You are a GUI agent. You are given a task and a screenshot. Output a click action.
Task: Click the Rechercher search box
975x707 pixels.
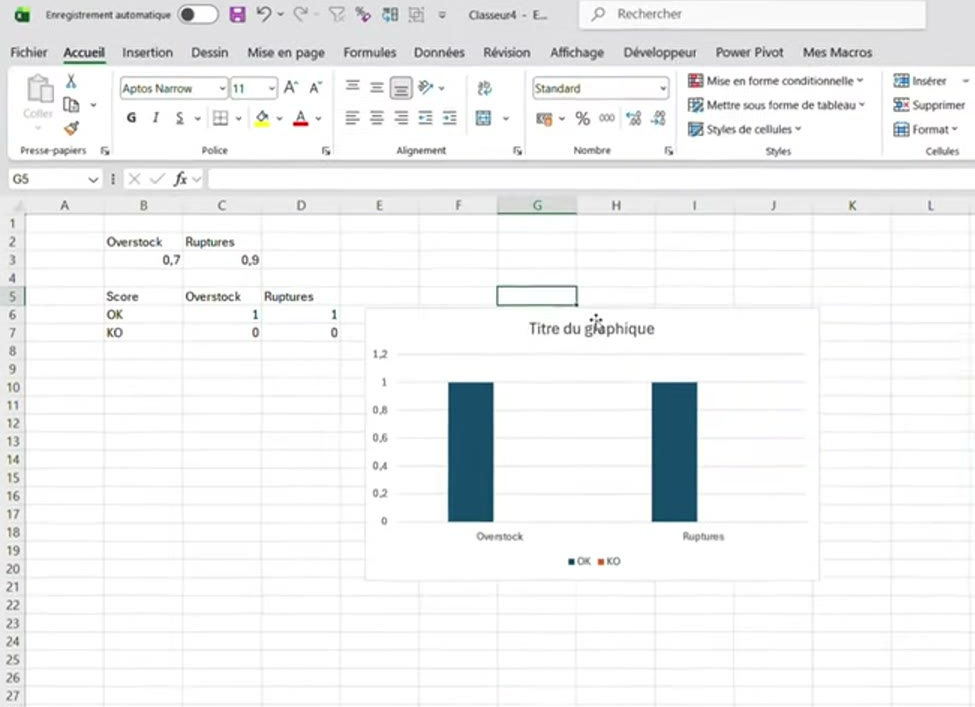click(752, 14)
